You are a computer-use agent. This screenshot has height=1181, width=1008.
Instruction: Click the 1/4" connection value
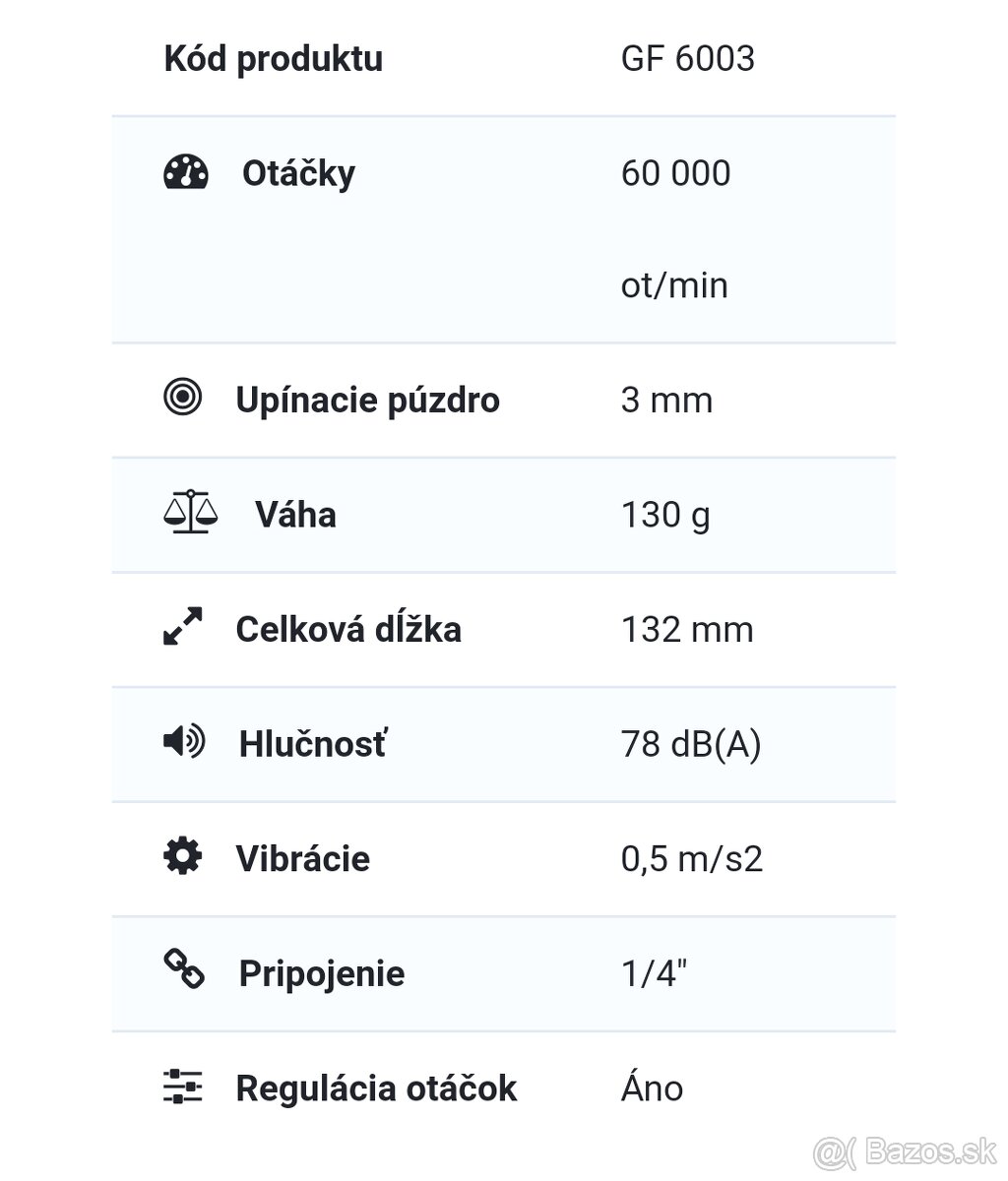click(655, 973)
